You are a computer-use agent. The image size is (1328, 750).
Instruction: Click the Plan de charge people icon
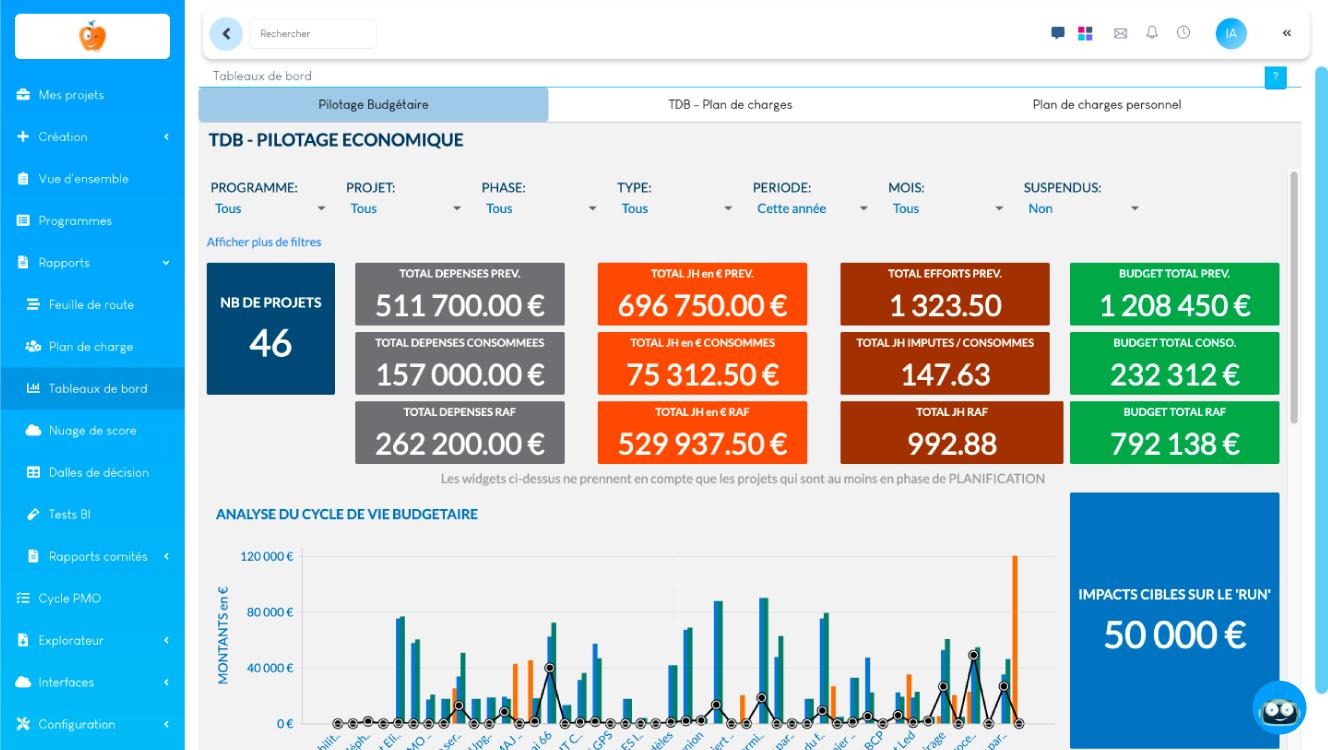point(33,347)
